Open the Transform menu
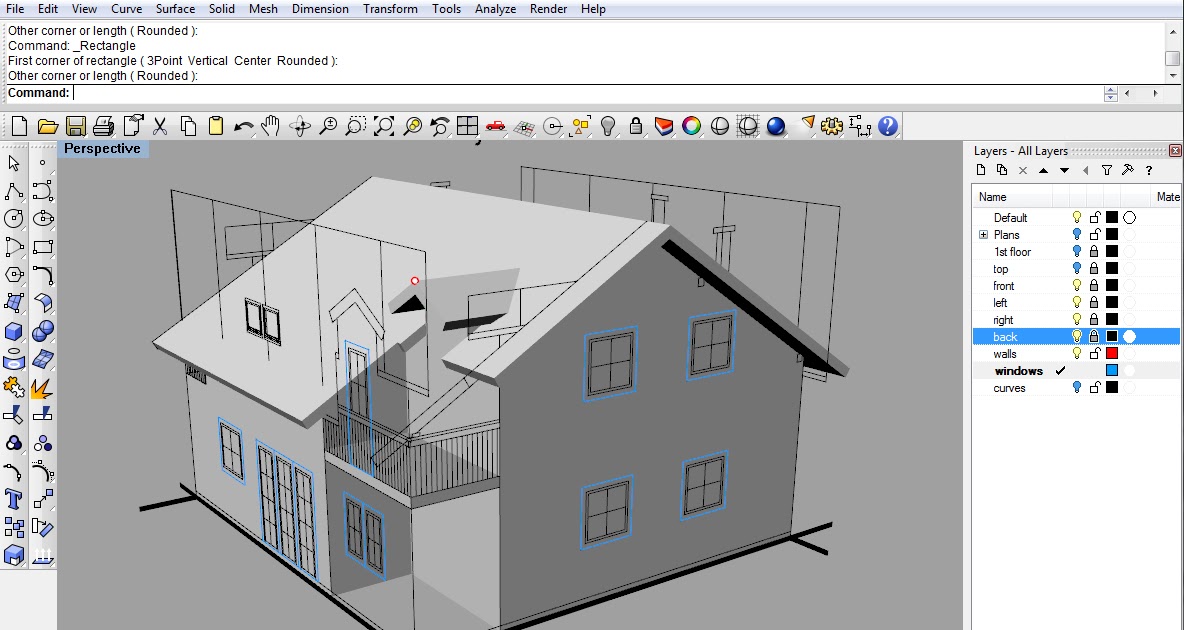 390,9
